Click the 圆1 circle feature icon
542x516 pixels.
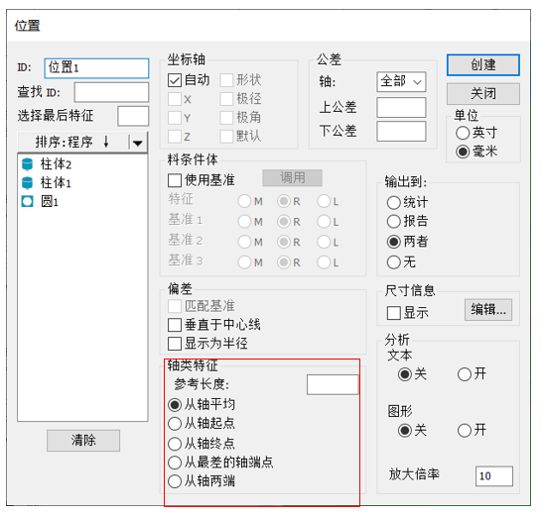(x=27, y=201)
